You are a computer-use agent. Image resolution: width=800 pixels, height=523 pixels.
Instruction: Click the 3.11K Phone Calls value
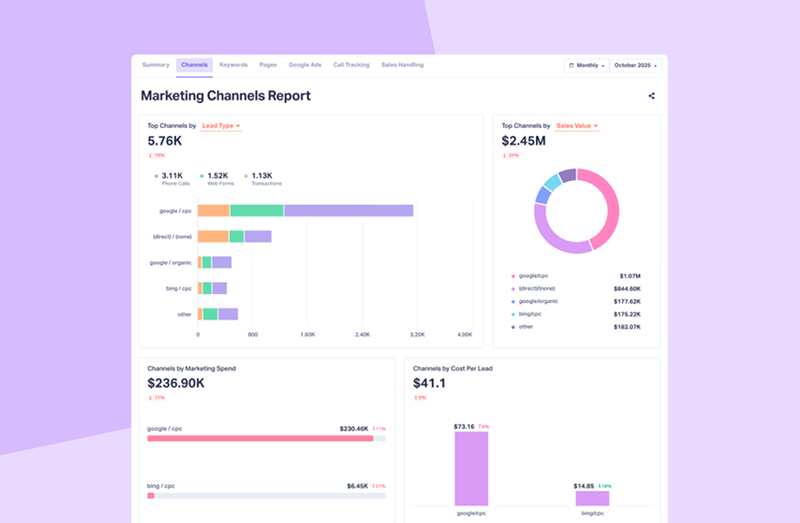click(x=172, y=176)
